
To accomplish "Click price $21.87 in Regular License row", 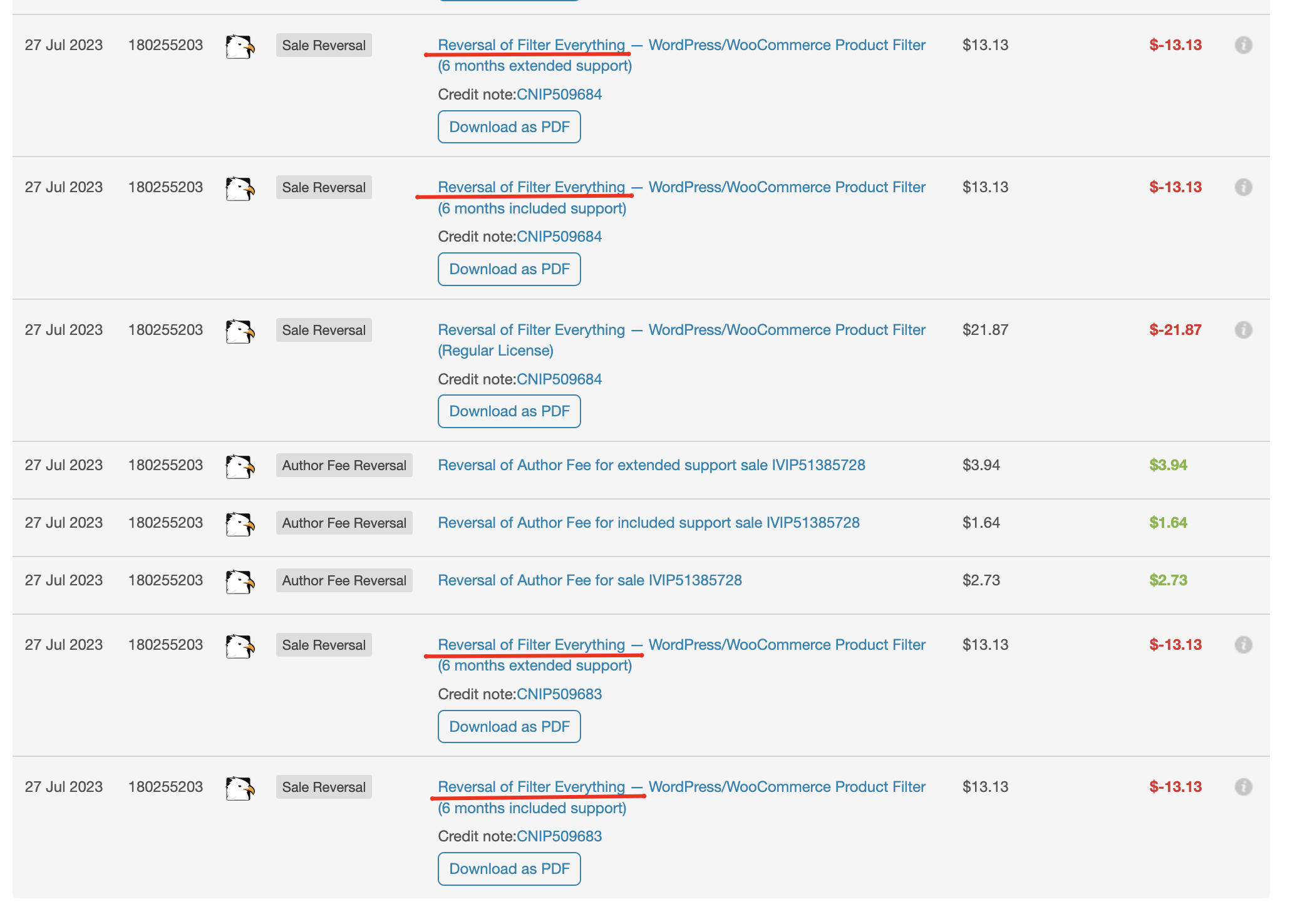I will click(x=985, y=330).
